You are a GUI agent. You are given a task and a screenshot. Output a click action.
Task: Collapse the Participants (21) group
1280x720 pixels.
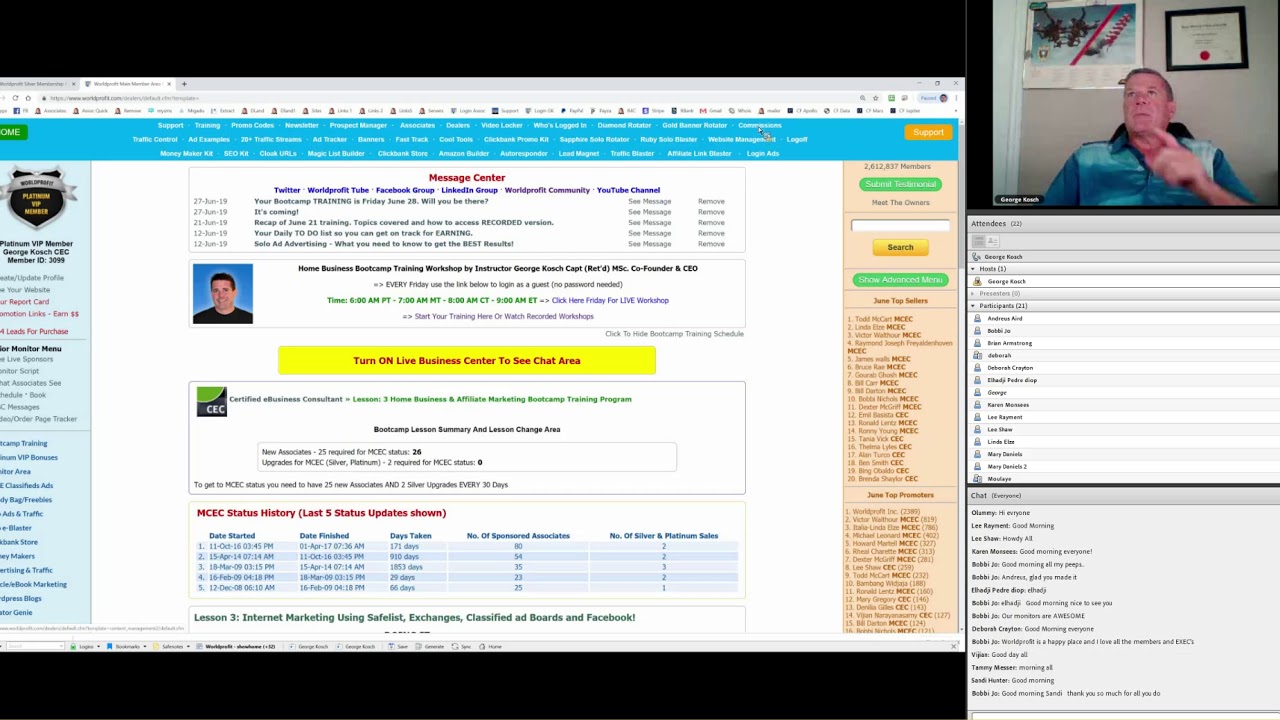tap(974, 305)
